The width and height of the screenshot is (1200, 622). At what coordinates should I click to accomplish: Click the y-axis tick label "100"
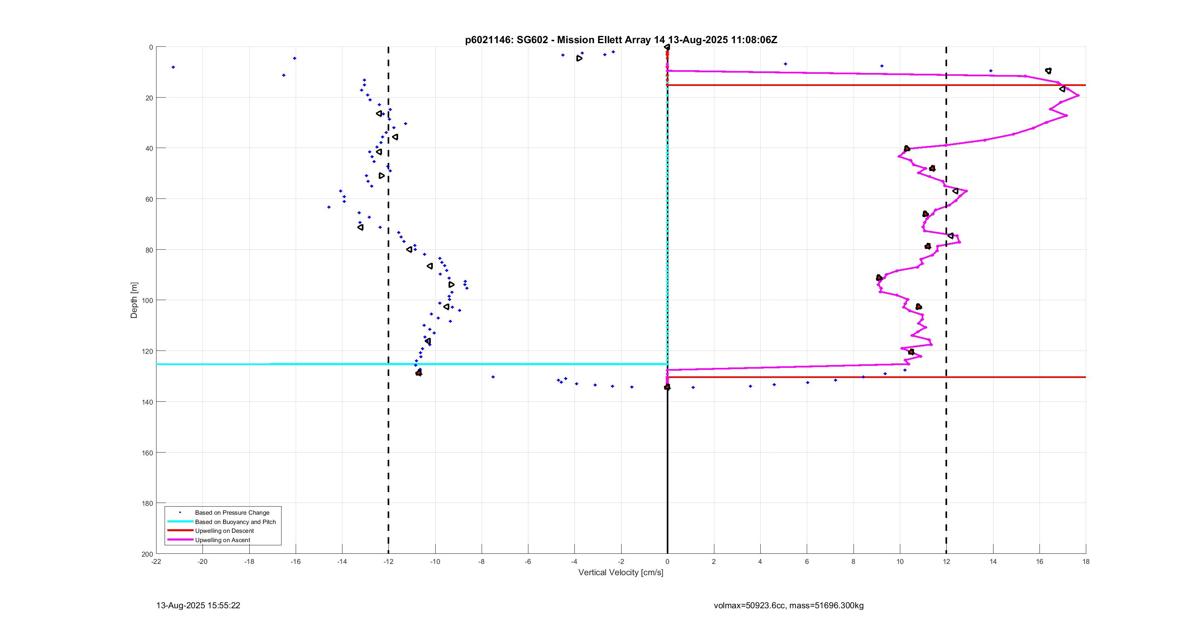click(146, 300)
